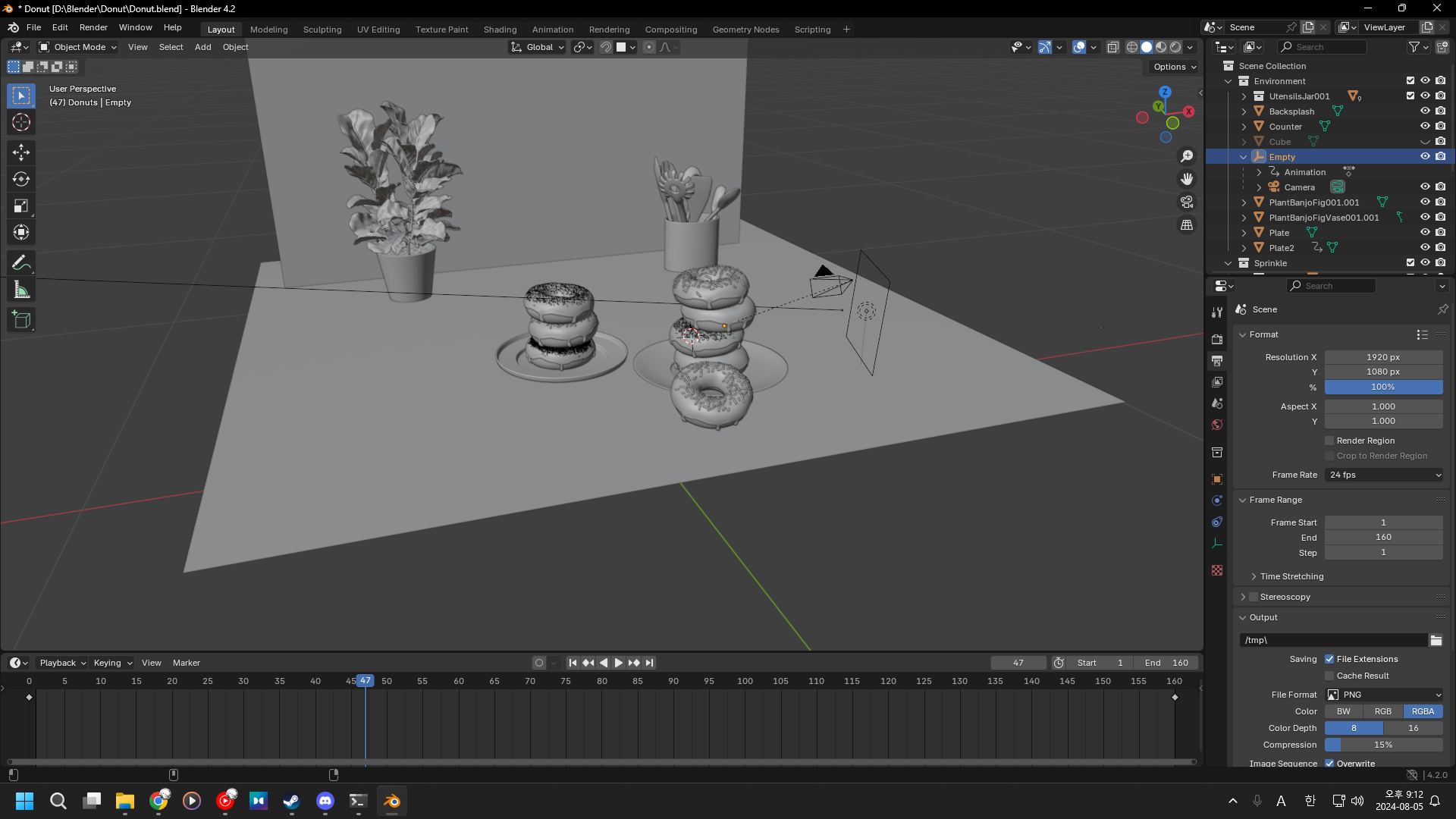Select the Measure tool

[x=21, y=290]
